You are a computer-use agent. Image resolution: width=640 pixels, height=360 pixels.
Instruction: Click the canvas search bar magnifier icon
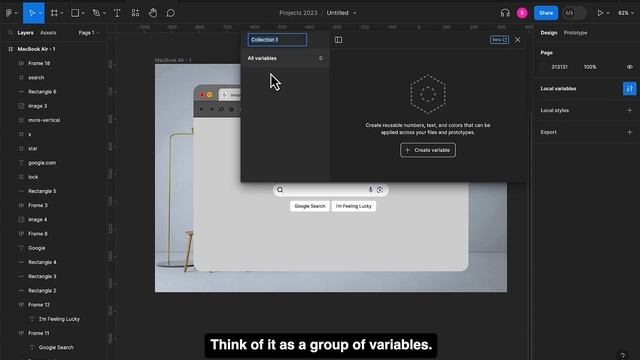click(280, 190)
